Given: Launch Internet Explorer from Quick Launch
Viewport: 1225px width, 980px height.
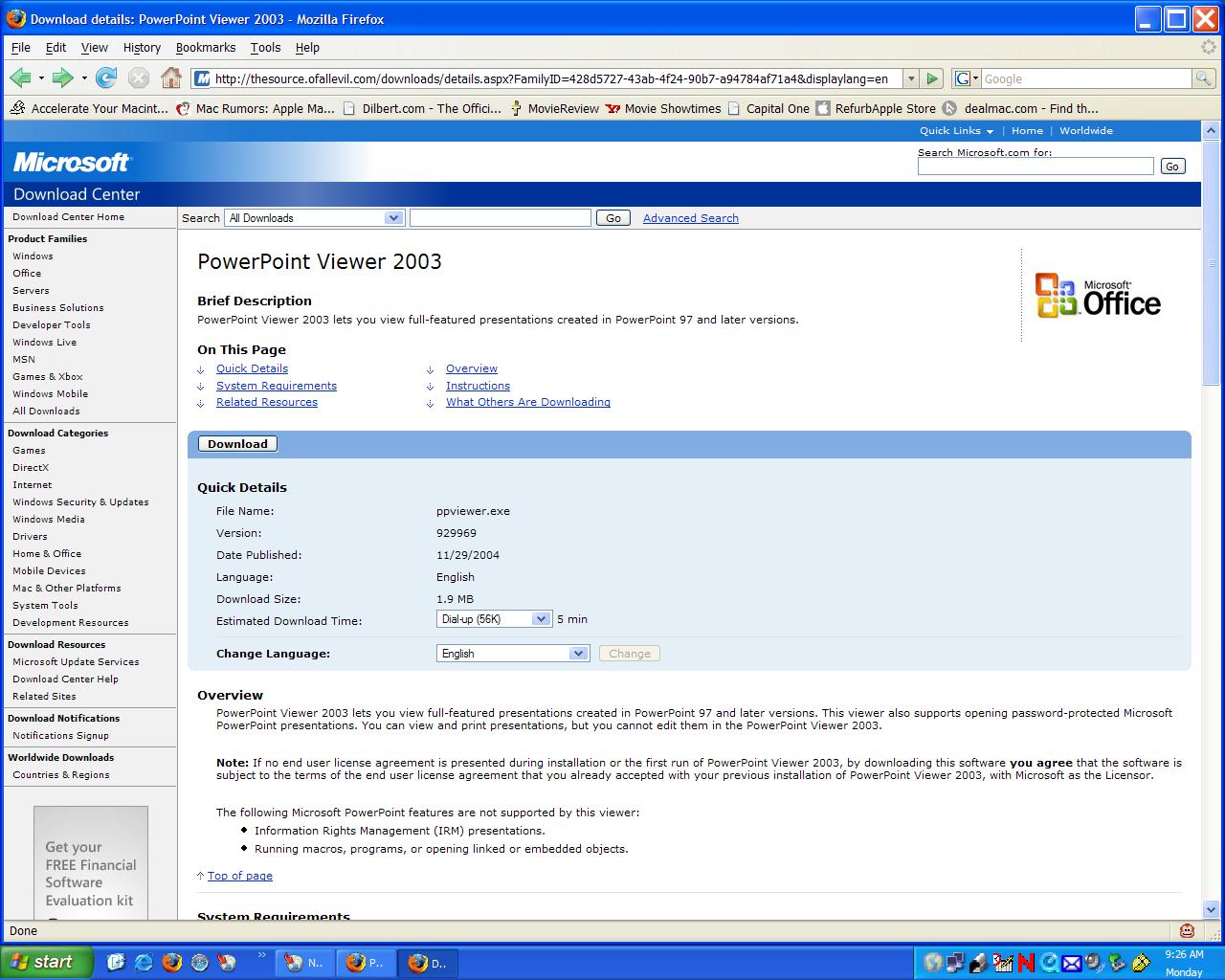Looking at the screenshot, I should tap(144, 962).
